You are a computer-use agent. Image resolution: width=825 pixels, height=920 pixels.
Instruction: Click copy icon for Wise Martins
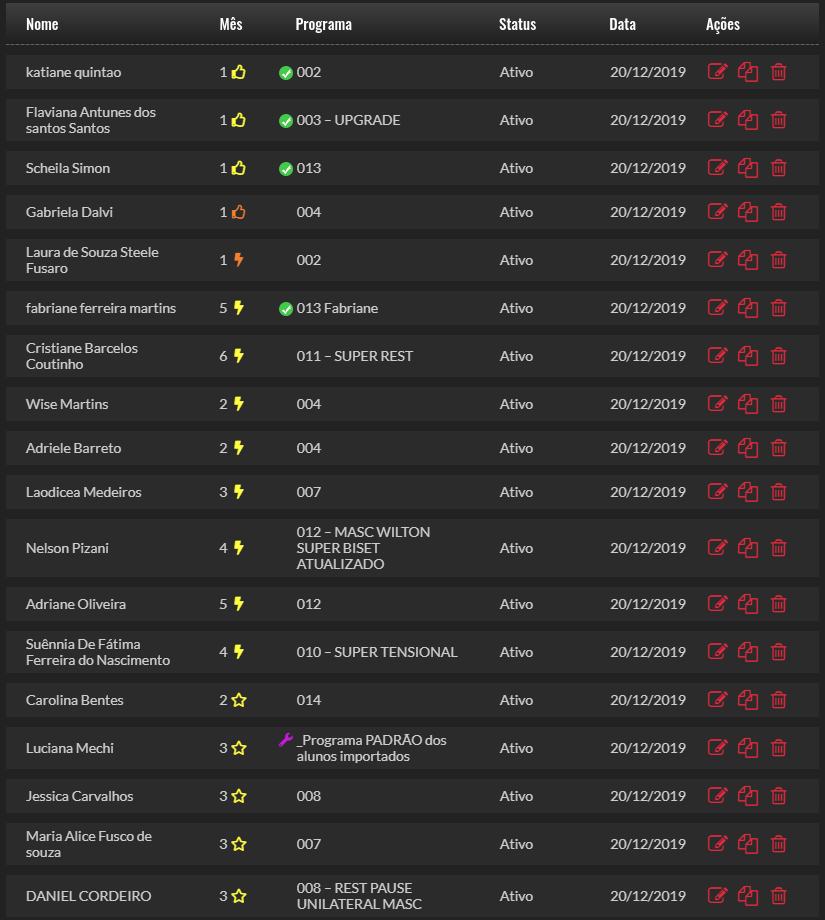[x=748, y=404]
